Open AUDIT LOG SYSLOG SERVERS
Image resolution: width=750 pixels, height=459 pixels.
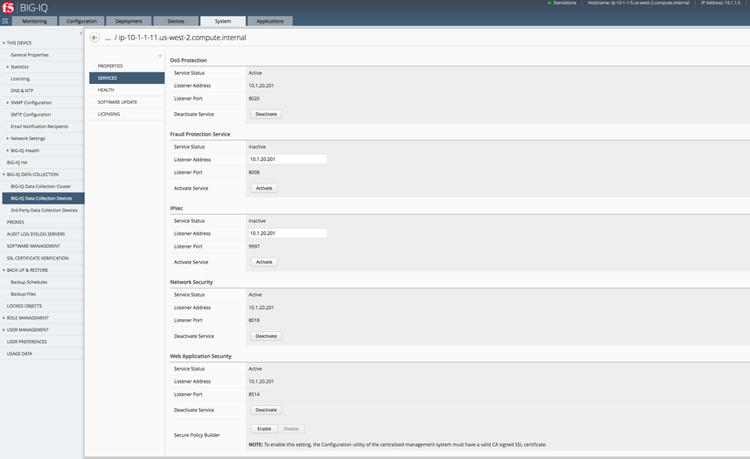pyautogui.click(x=36, y=234)
